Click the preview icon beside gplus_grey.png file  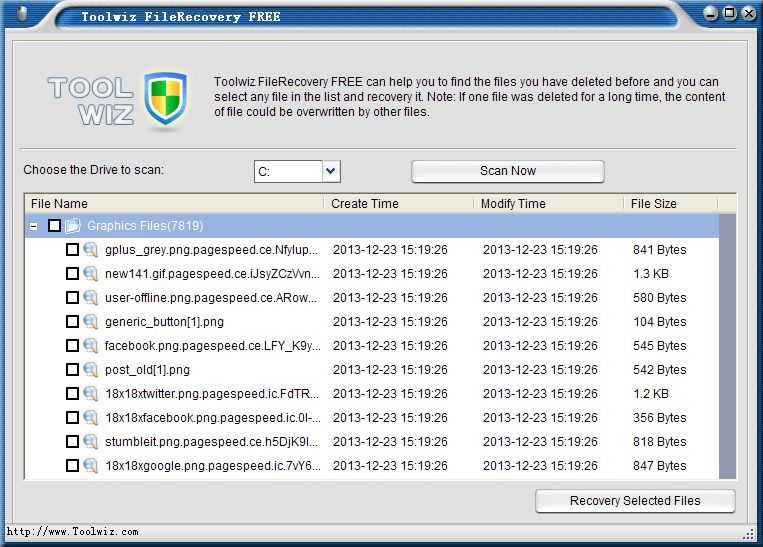[x=90, y=250]
